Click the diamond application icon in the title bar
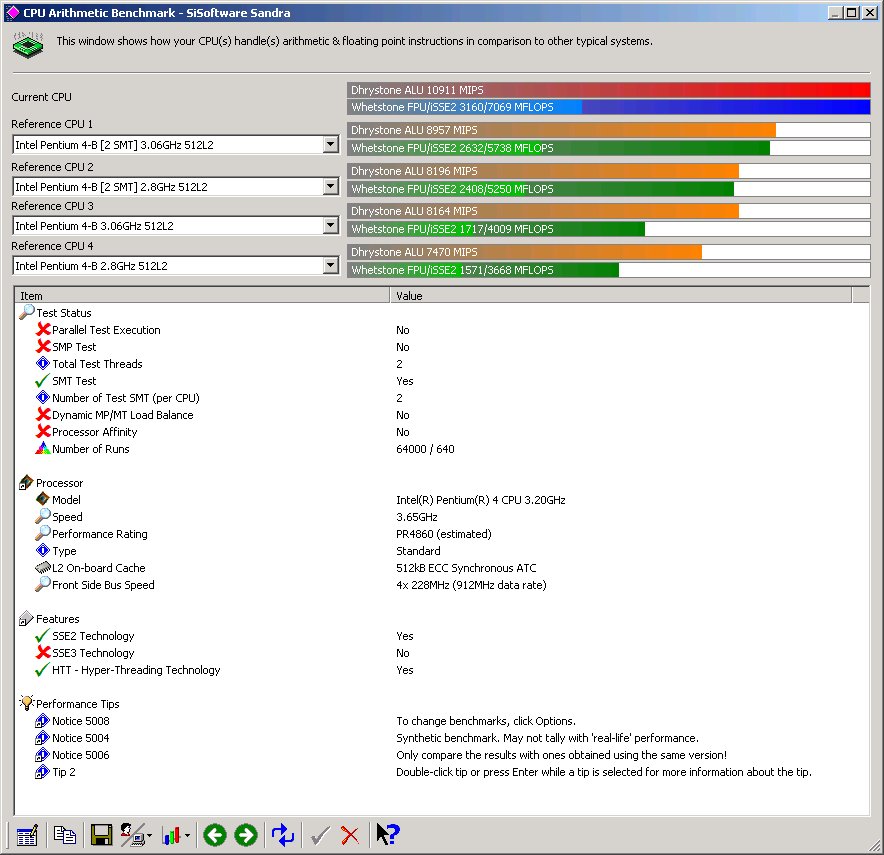The width and height of the screenshot is (884, 855). 12,12
